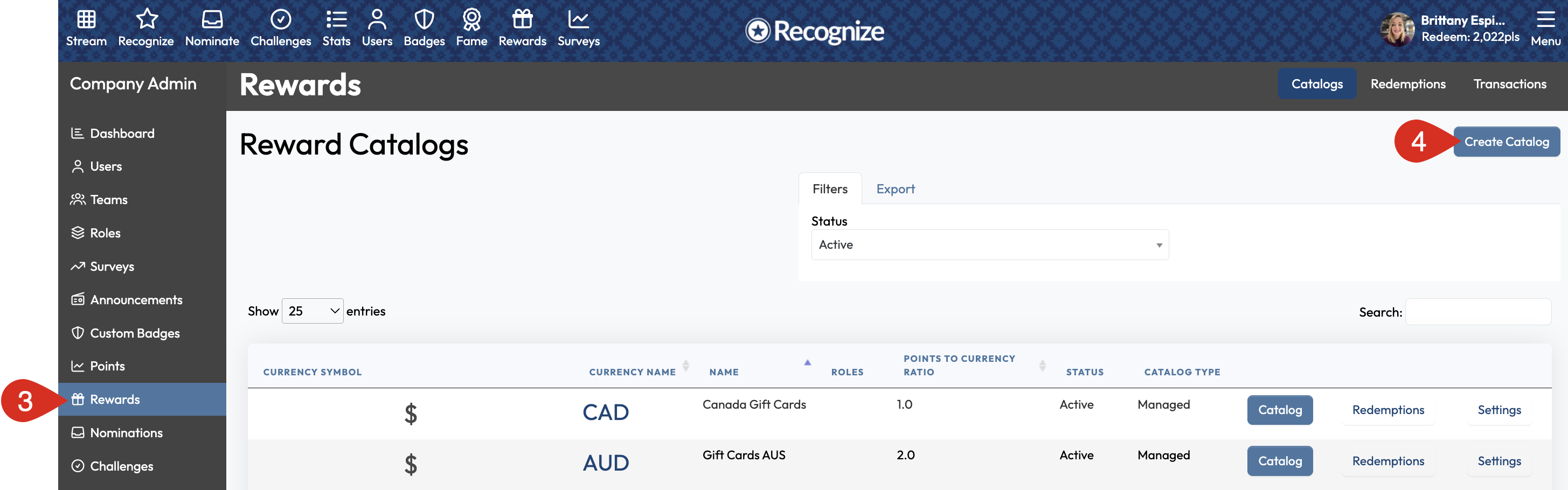Focus the Search input field
This screenshot has width=1568, height=490.
tap(1478, 312)
